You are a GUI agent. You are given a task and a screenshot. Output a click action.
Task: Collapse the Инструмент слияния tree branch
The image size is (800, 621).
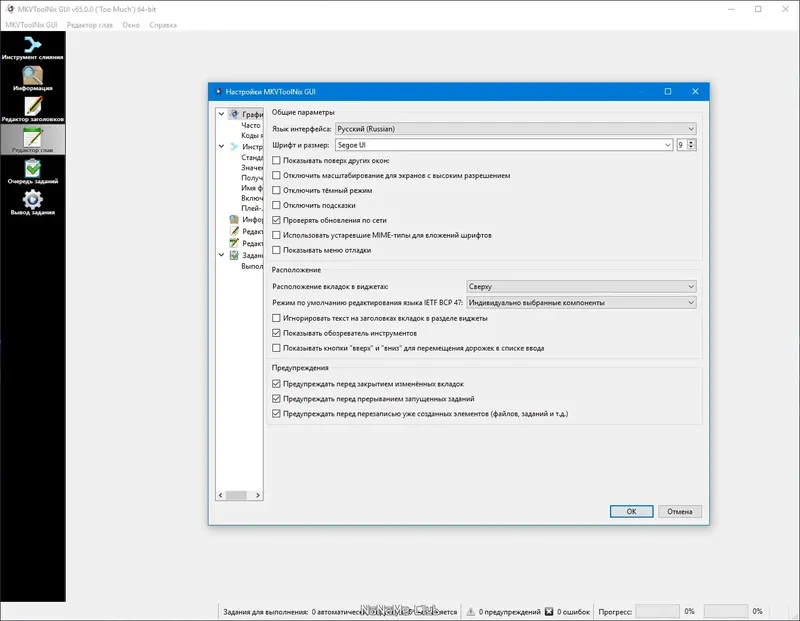point(221,147)
